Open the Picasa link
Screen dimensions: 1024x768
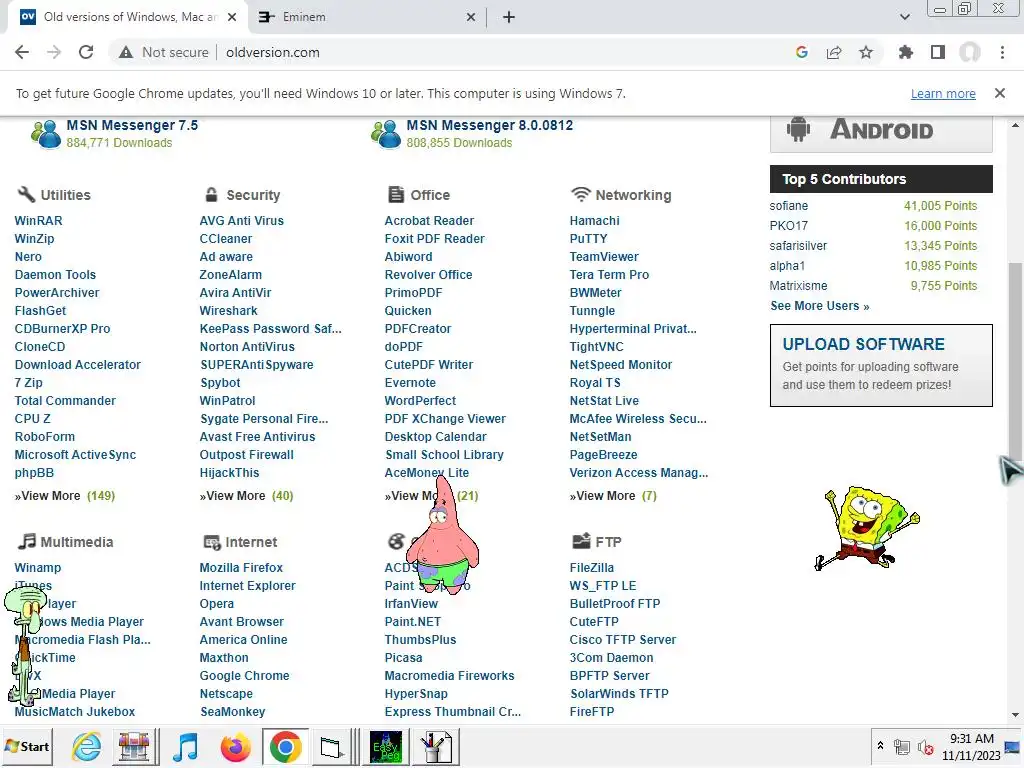(x=403, y=658)
